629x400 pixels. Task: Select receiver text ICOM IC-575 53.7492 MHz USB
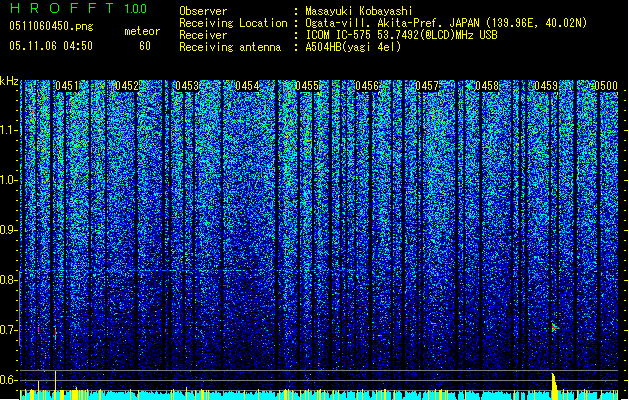click(401, 35)
